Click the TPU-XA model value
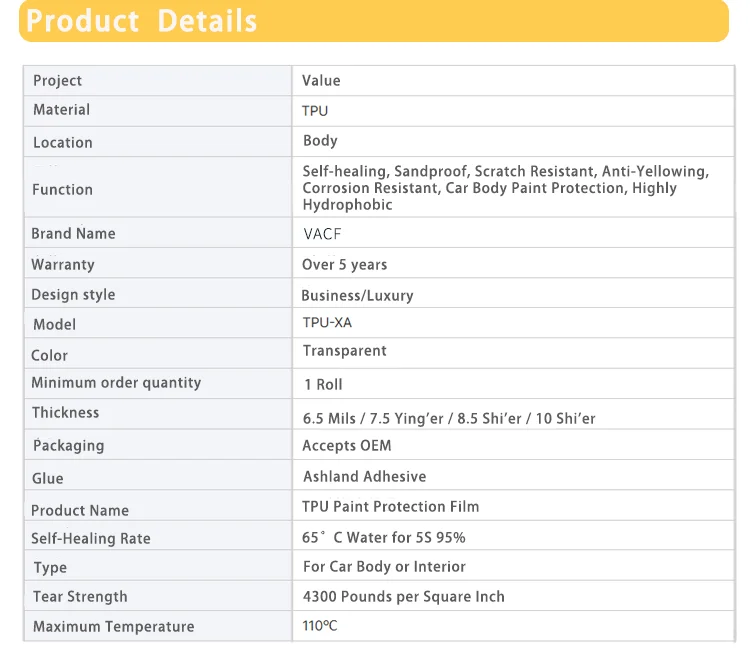The height and width of the screenshot is (657, 750). [327, 322]
